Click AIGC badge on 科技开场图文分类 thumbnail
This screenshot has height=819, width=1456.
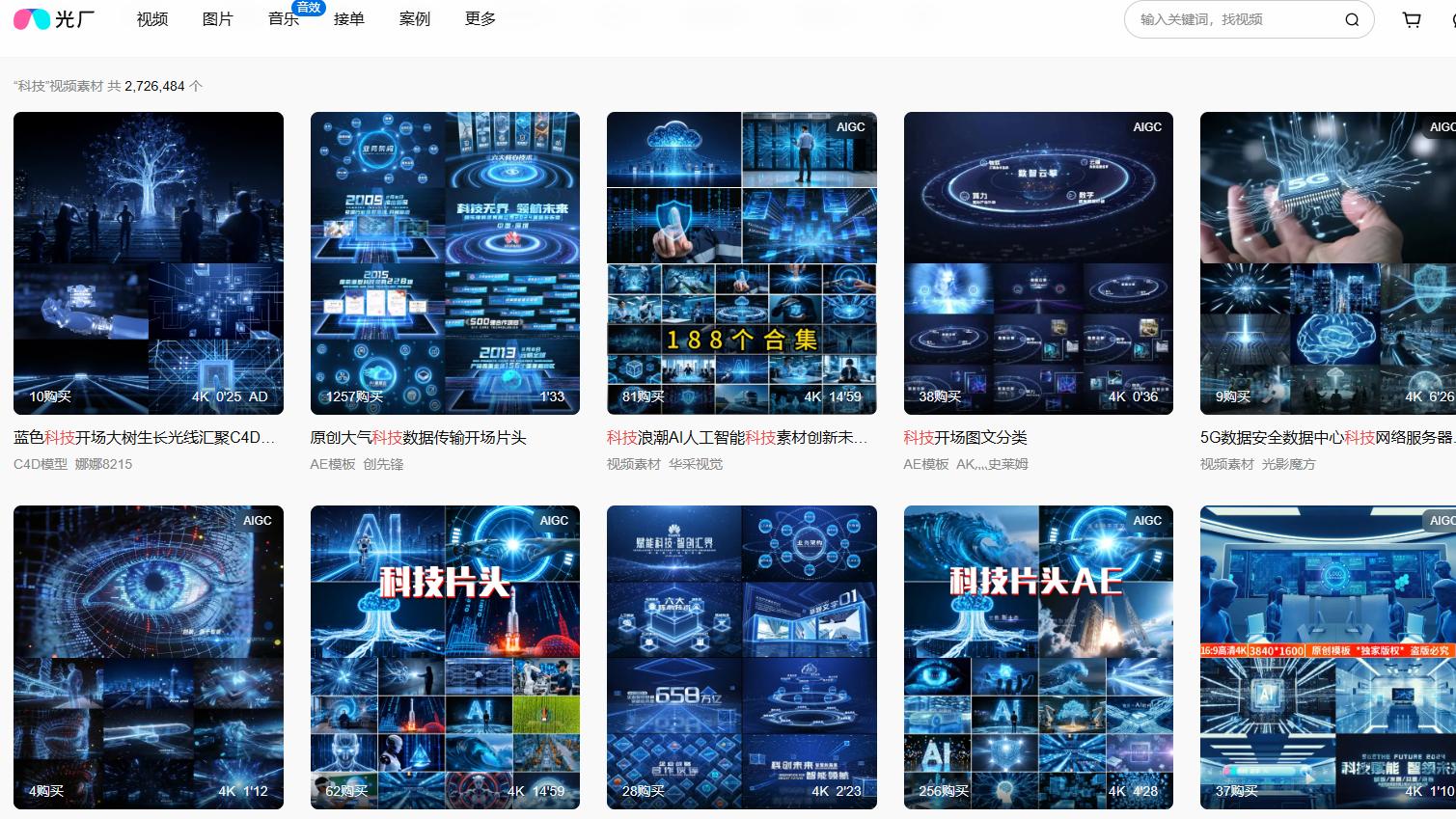pyautogui.click(x=1146, y=127)
